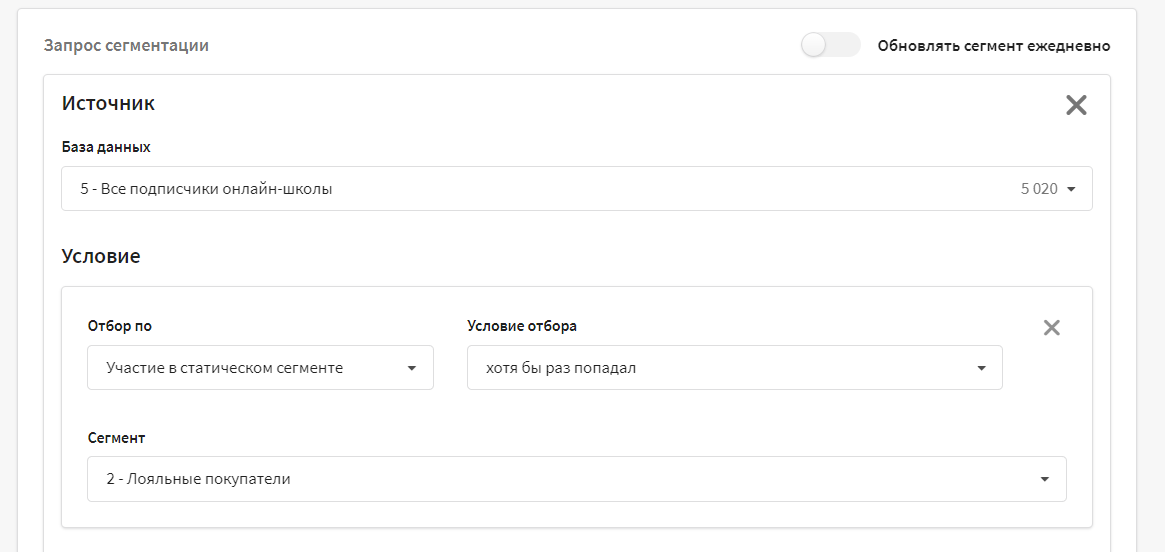This screenshot has height=552, width=1165.
Task: Delete the condition row using gray X
Action: [x=1051, y=328]
